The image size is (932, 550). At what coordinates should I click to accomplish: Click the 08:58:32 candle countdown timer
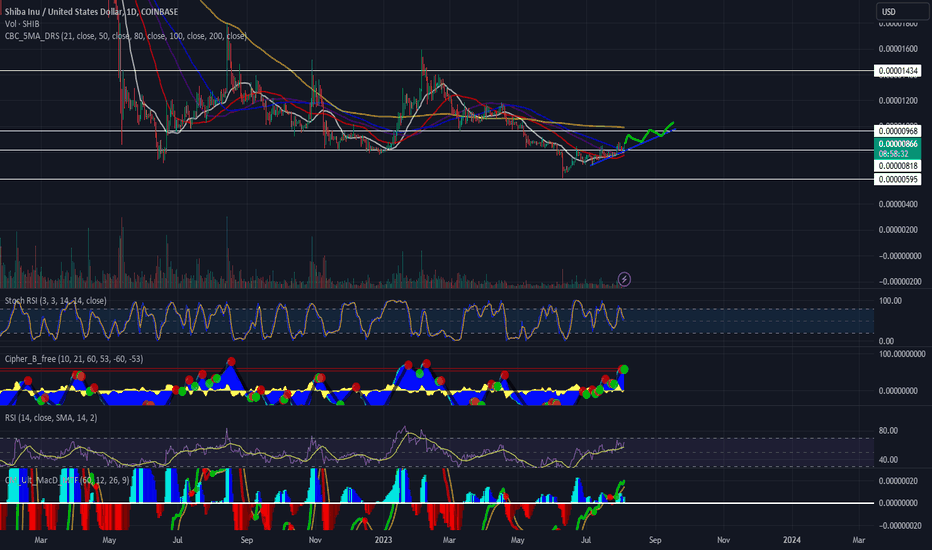(895, 154)
